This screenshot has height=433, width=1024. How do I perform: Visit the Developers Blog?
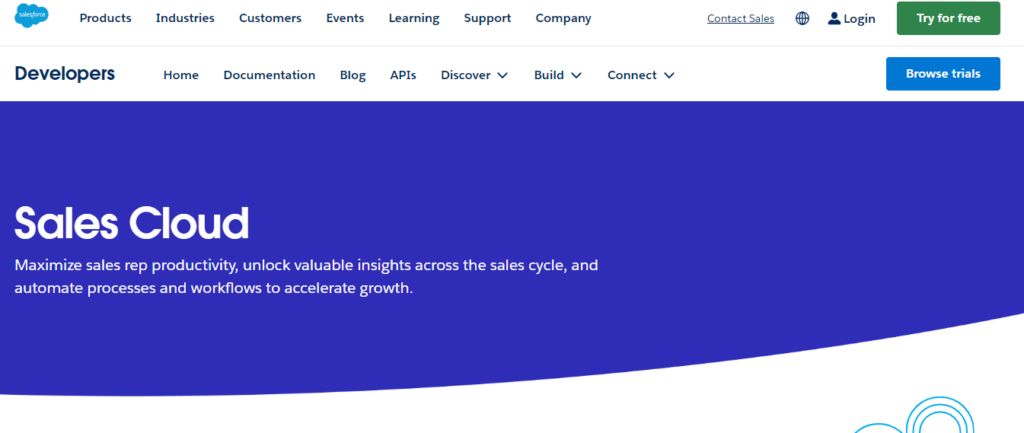353,75
